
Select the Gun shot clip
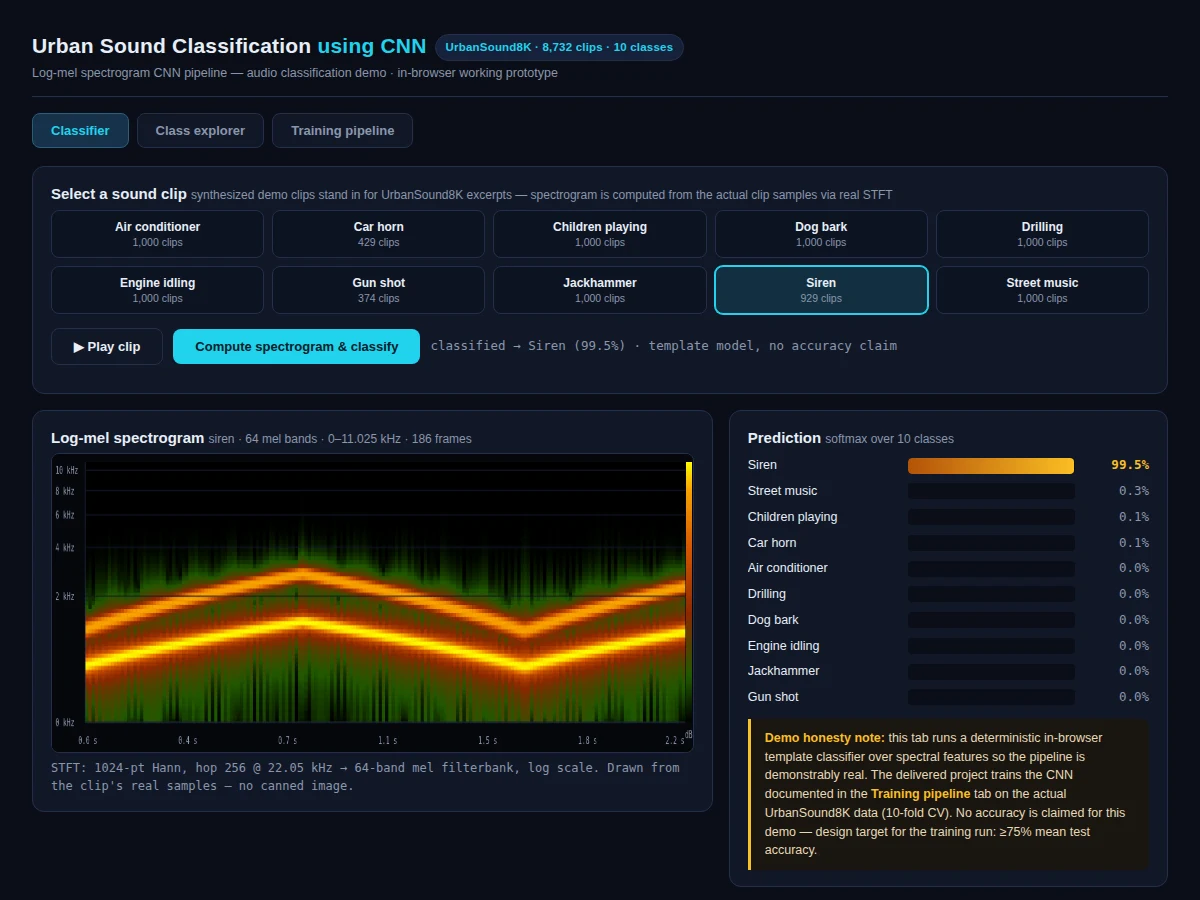click(x=378, y=290)
